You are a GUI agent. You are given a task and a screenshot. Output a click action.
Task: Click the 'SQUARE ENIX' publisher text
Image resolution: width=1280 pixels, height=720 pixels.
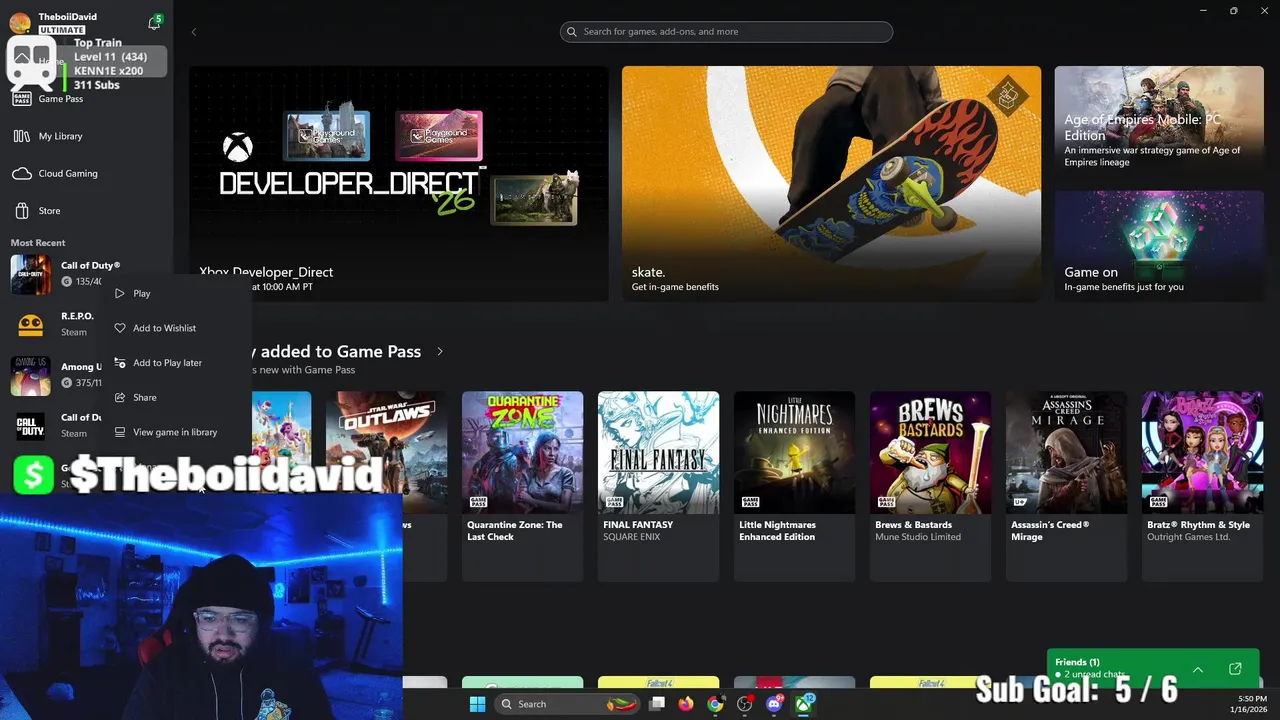632,537
